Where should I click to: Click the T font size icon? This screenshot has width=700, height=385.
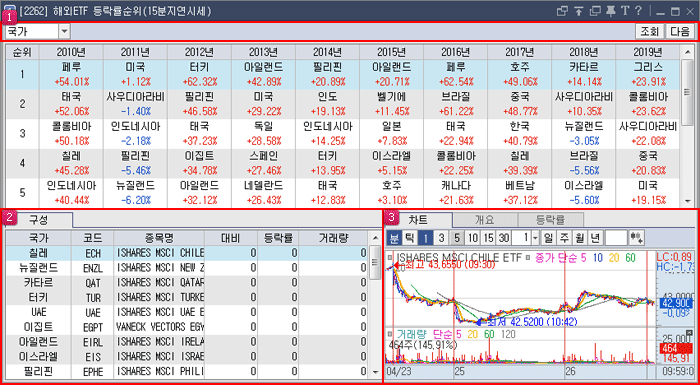pos(625,11)
